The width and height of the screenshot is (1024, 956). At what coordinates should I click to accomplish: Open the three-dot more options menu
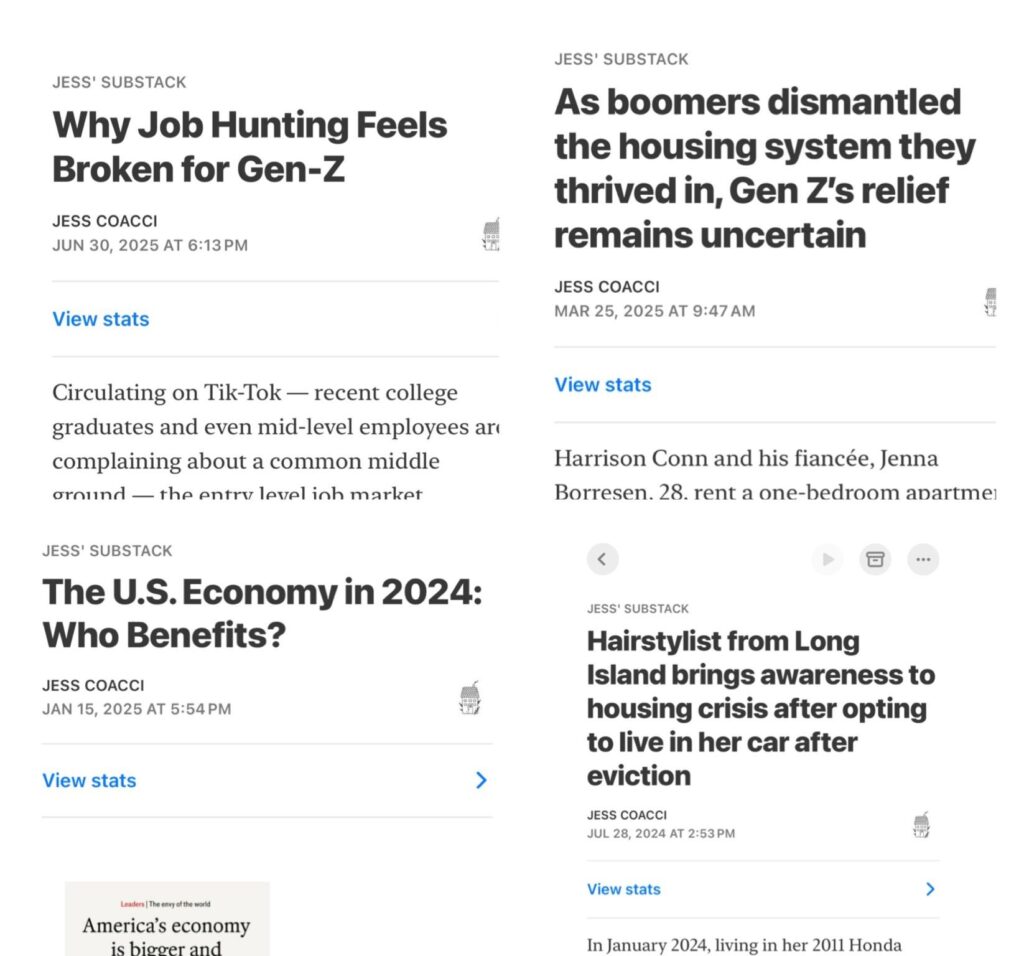[923, 559]
